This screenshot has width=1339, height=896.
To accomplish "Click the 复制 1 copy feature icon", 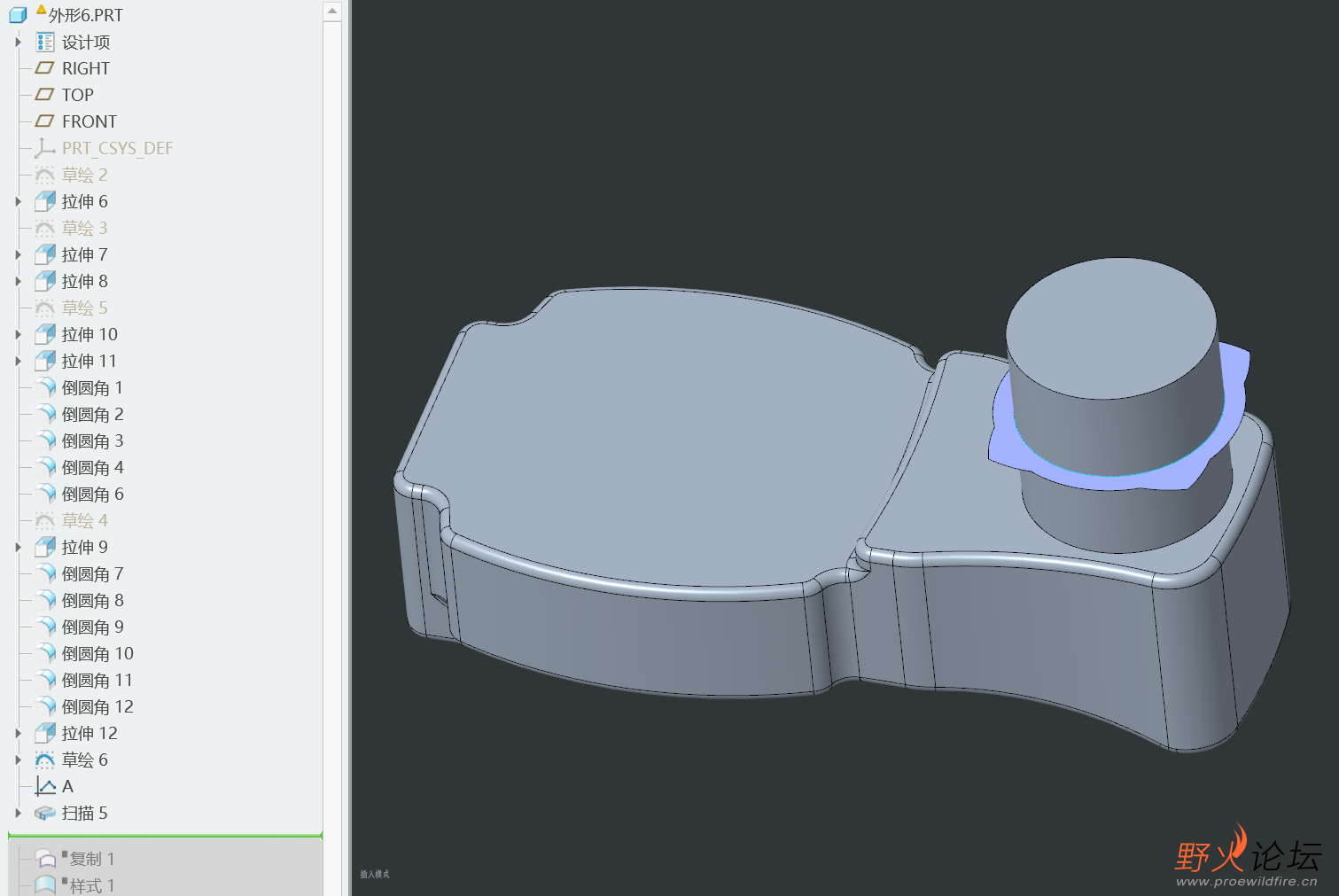I will pyautogui.click(x=46, y=859).
